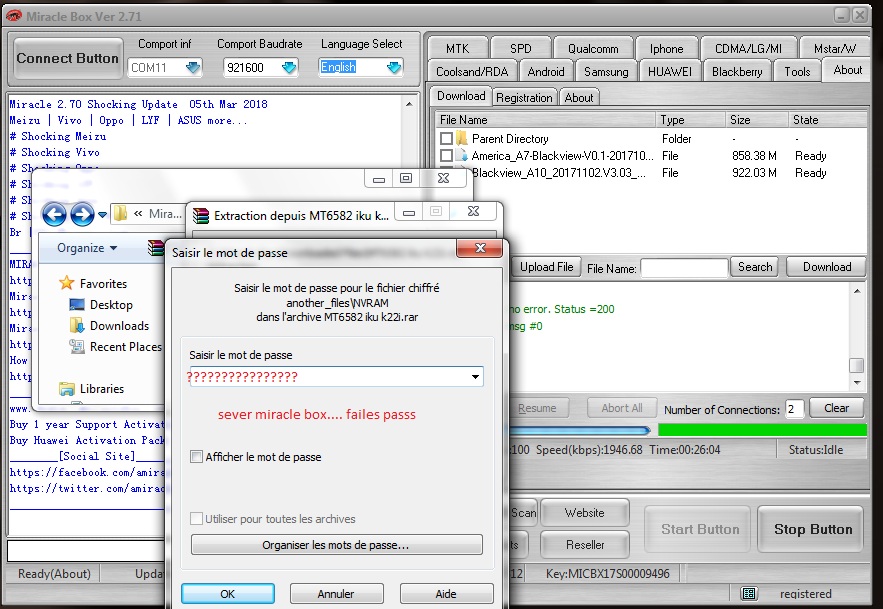Click the File Name search field
883x609 pixels.
[x=684, y=268]
